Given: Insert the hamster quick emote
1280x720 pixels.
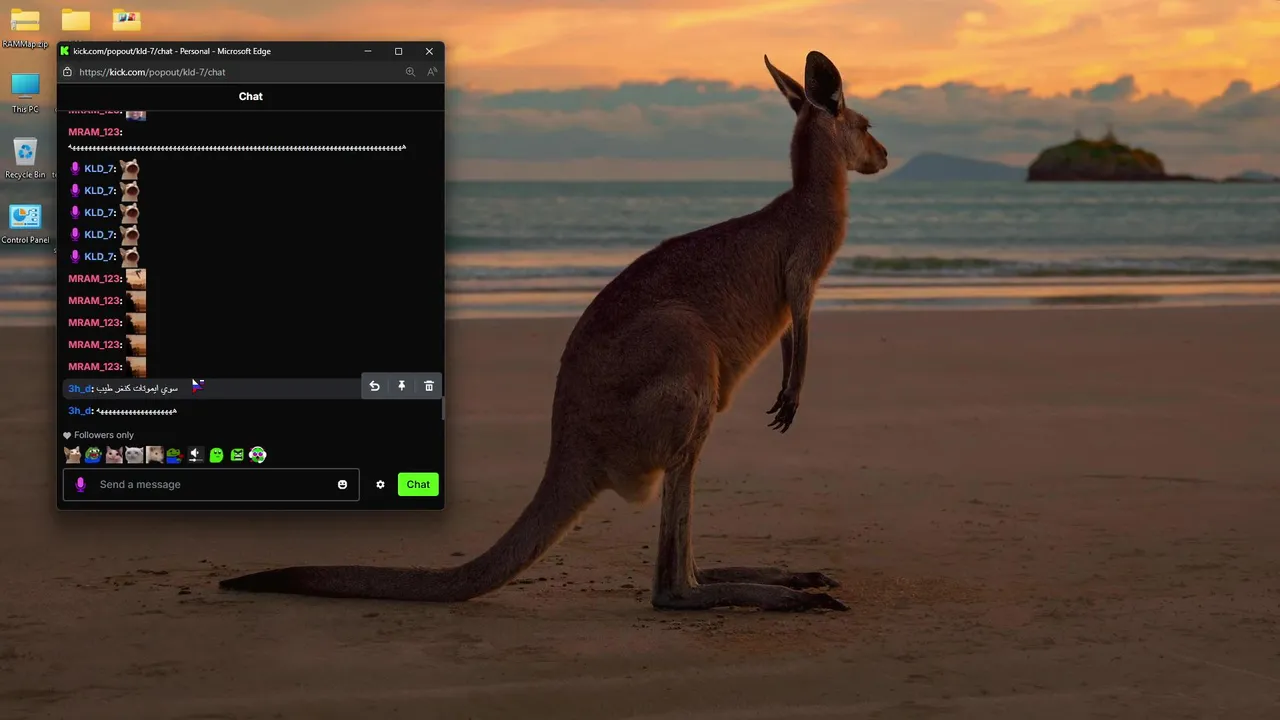Looking at the screenshot, I should pyautogui.click(x=154, y=455).
